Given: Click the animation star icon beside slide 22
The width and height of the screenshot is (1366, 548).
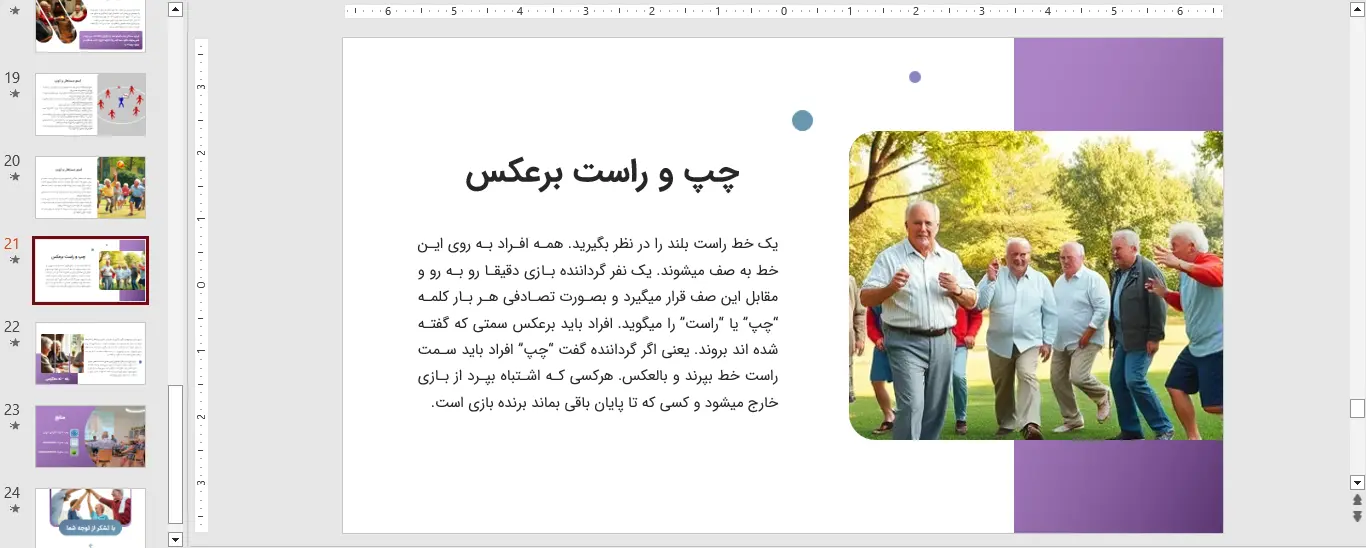Looking at the screenshot, I should (14, 343).
